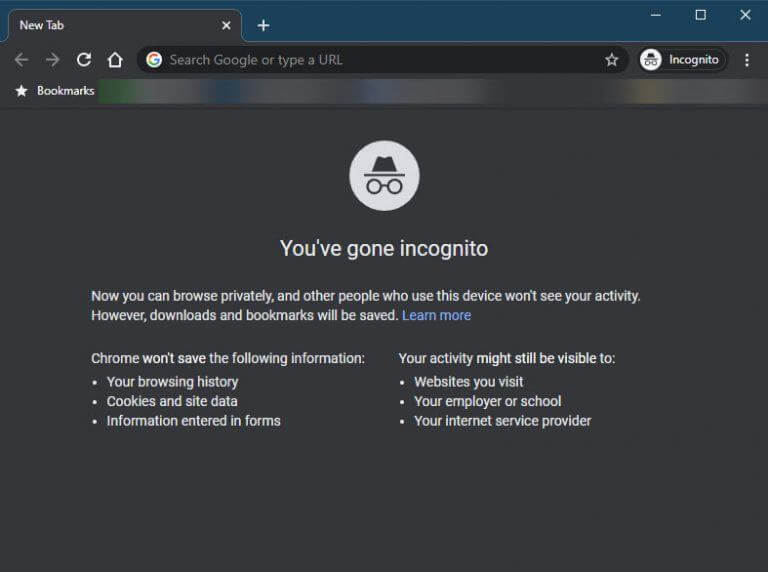The image size is (768, 572).
Task: Click the text 'Websites you visit'
Action: point(469,382)
